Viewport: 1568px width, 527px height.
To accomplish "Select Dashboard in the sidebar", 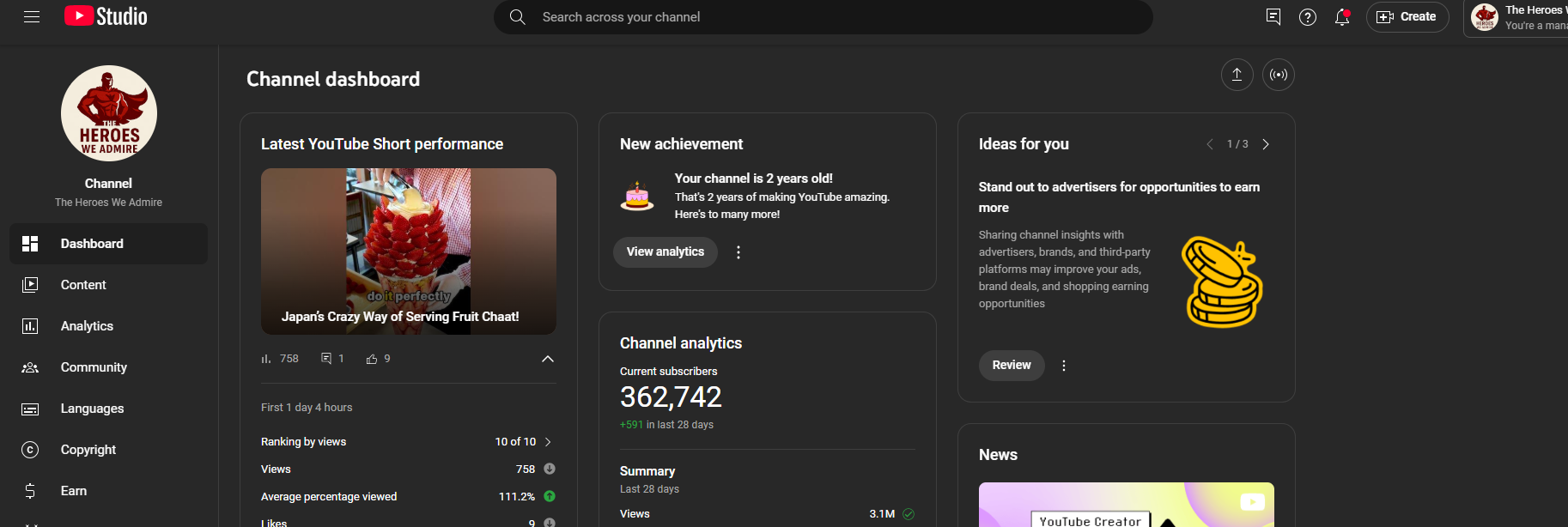I will pos(109,244).
